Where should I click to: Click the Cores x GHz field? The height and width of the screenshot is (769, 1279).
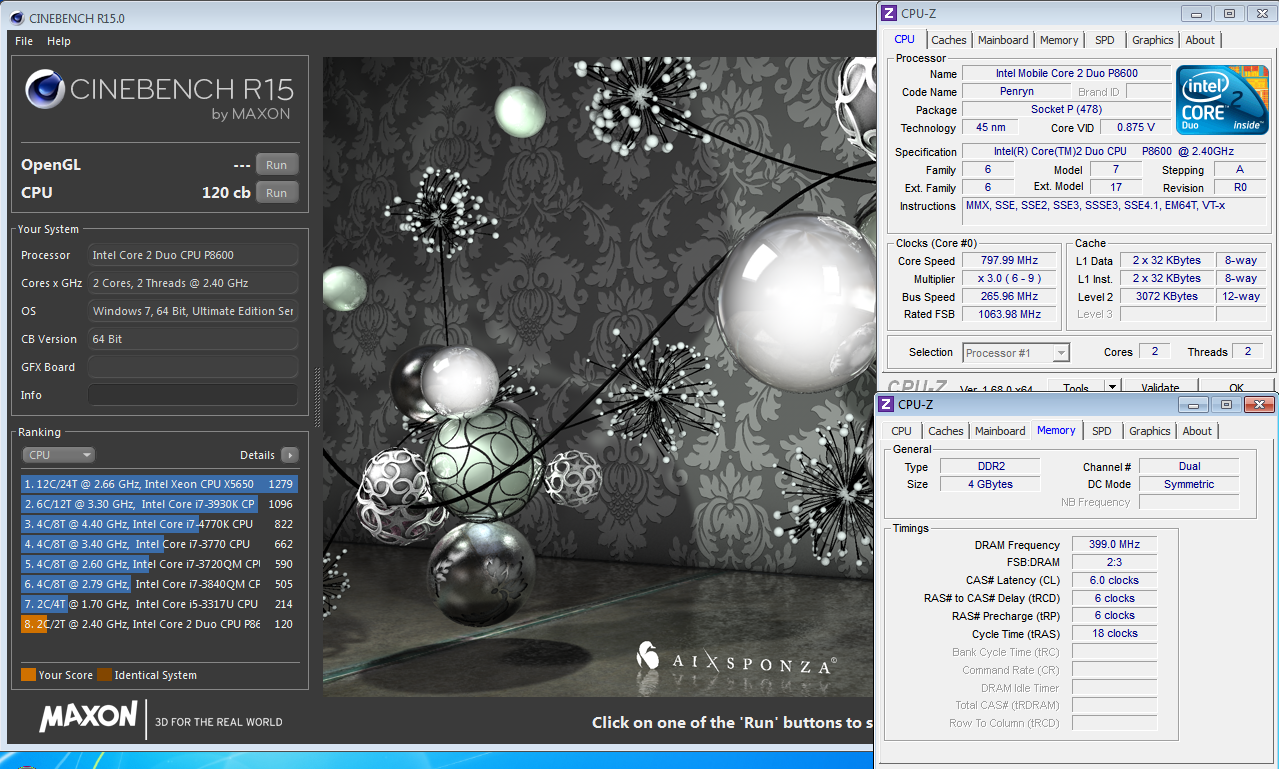[x=193, y=283]
